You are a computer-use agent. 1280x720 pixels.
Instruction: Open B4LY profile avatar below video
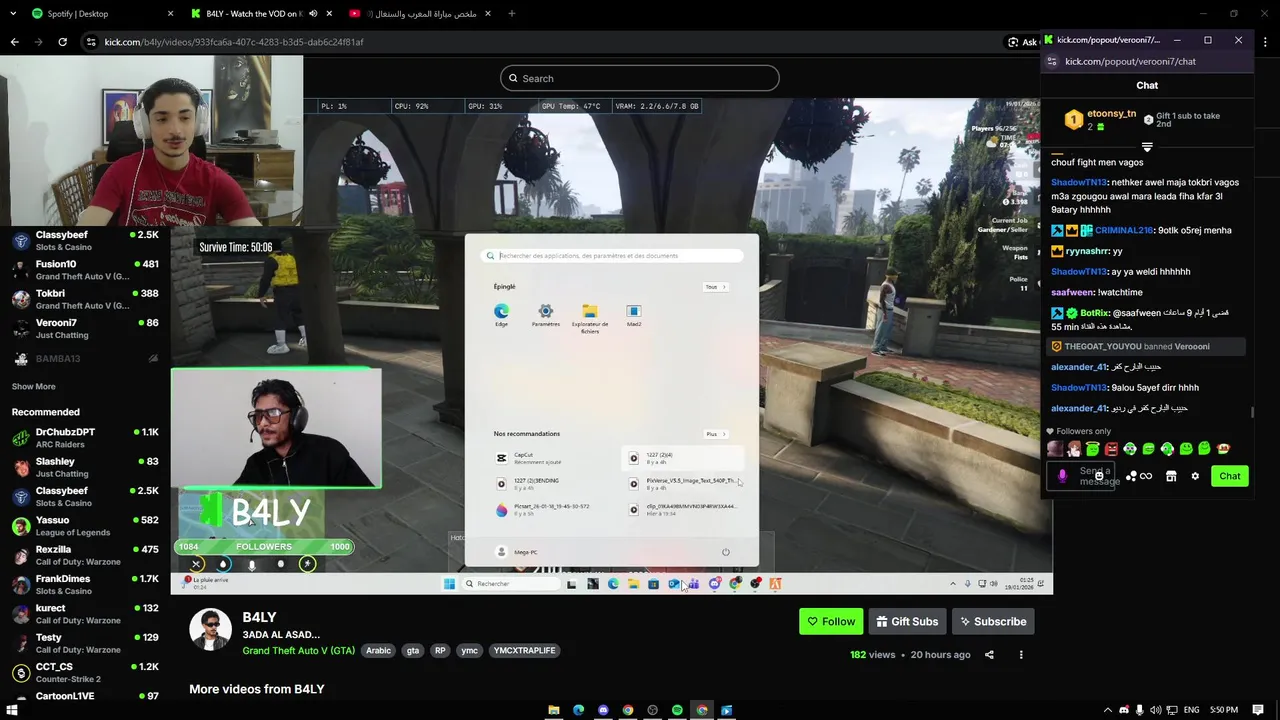pyautogui.click(x=210, y=629)
